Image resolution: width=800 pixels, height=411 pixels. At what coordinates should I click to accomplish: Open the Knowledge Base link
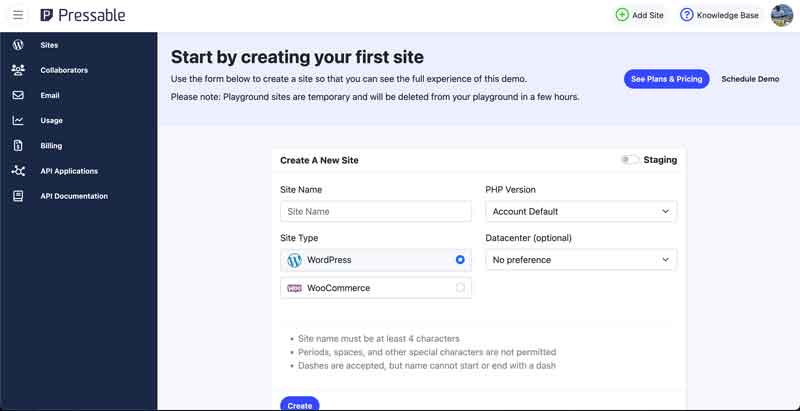click(x=720, y=15)
